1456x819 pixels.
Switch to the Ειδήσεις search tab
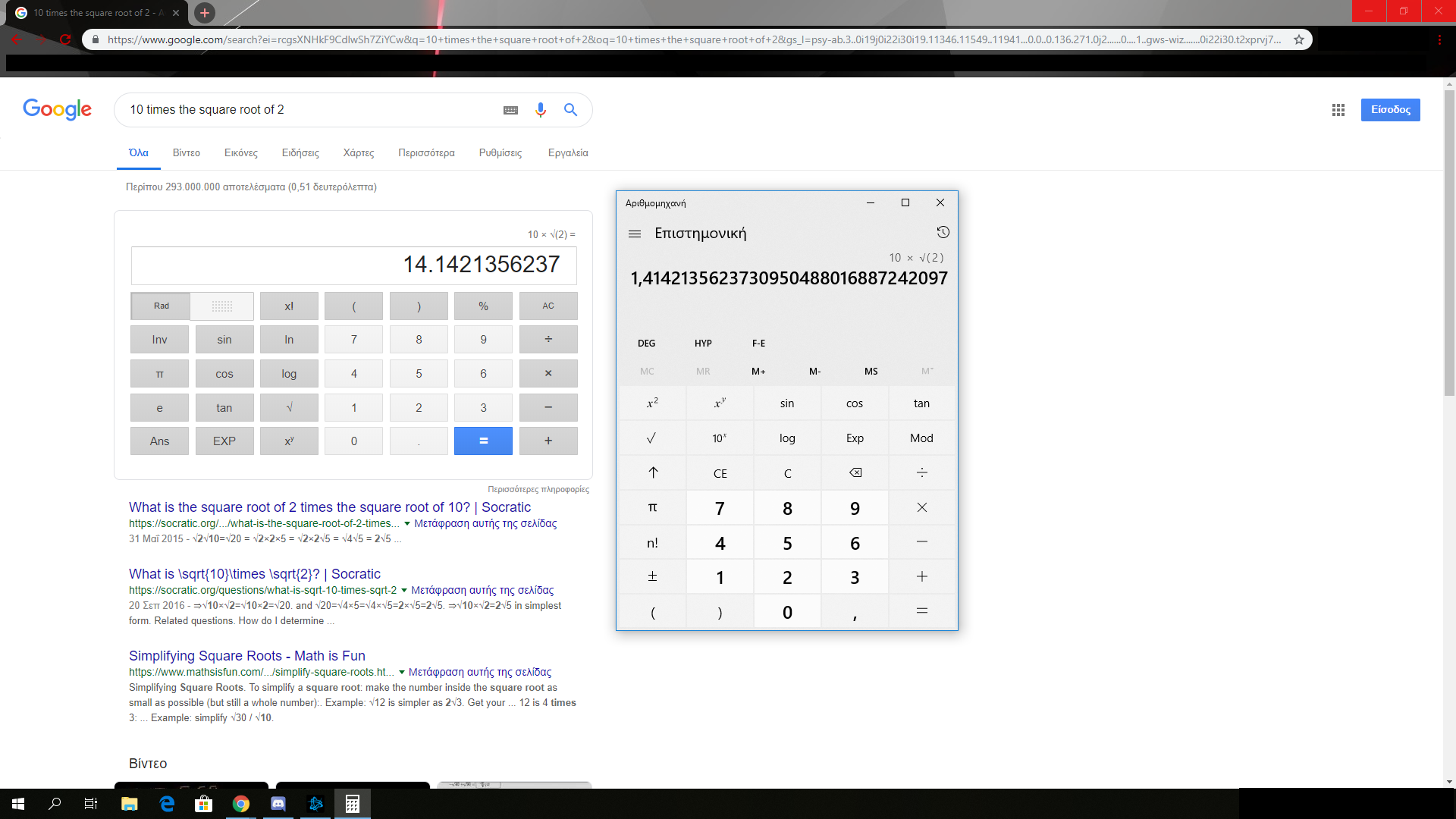[300, 152]
